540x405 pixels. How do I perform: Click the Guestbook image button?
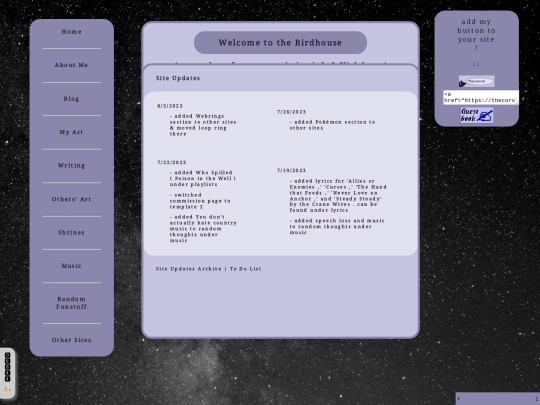pyautogui.click(x=477, y=115)
